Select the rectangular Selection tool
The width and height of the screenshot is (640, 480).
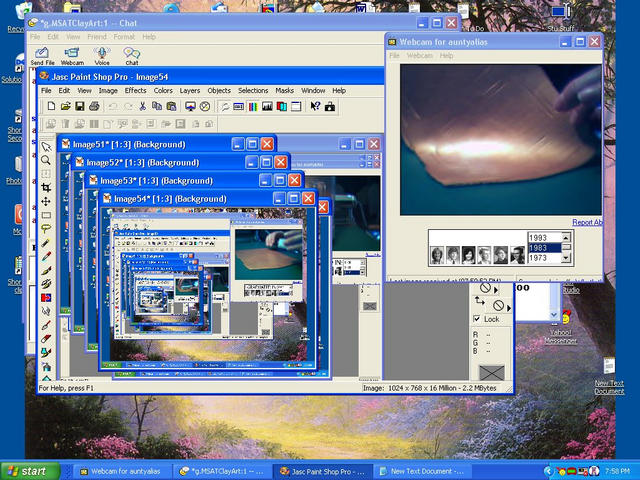tap(46, 215)
